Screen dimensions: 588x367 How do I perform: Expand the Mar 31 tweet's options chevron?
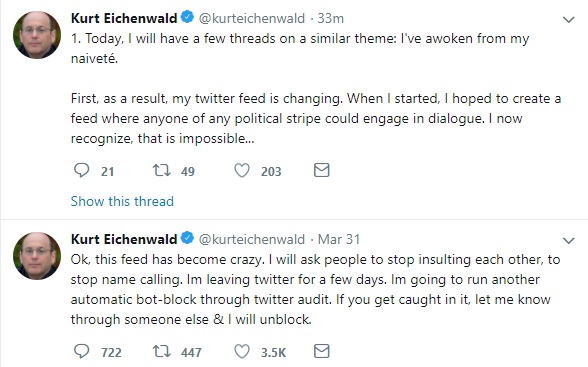coord(569,240)
